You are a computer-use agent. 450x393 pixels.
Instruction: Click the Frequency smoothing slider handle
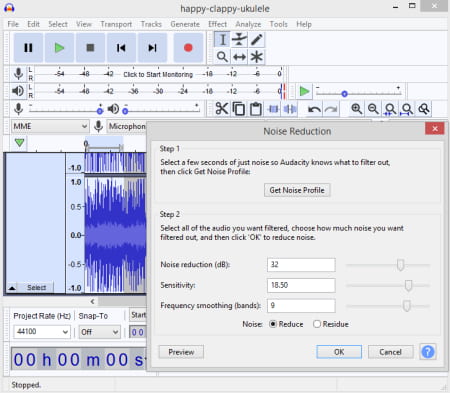406,306
